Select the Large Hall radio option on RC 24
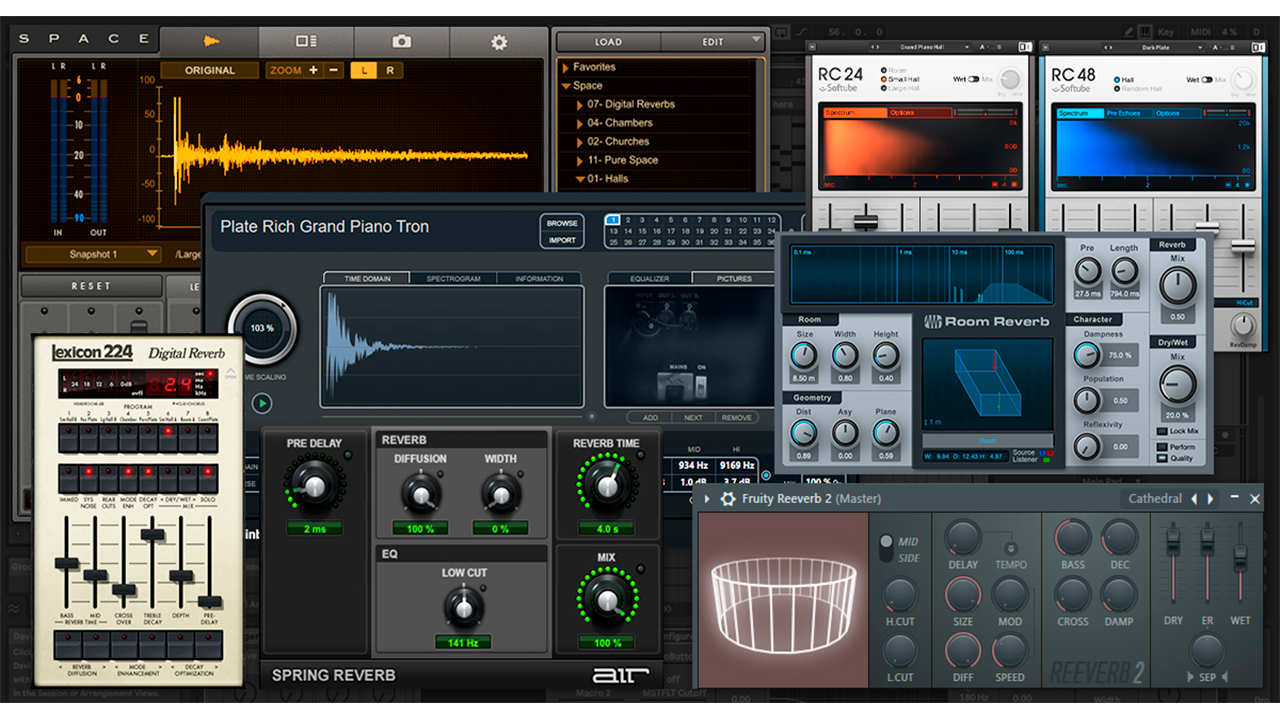 pos(883,89)
